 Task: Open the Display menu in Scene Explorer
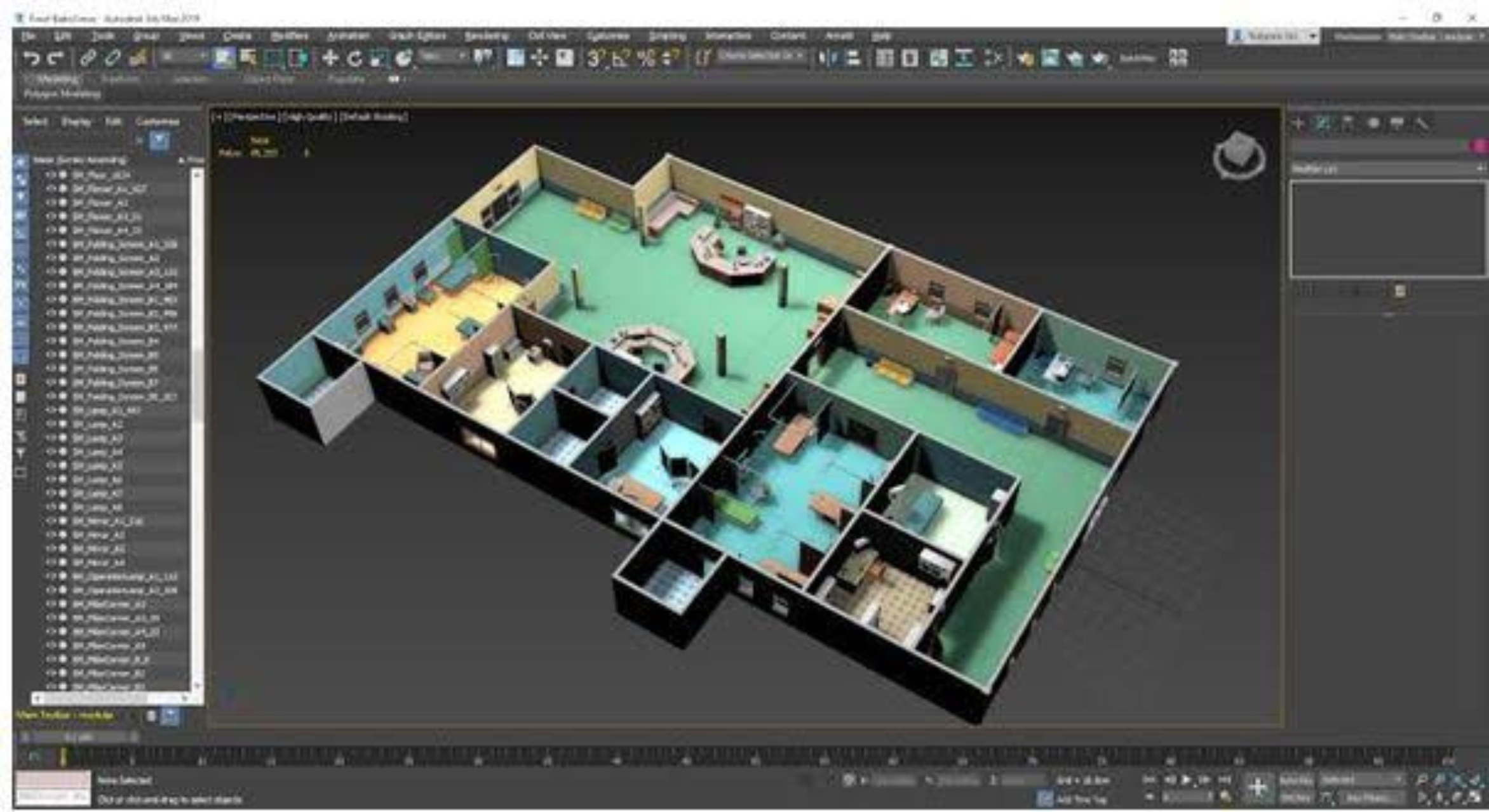coord(76,121)
